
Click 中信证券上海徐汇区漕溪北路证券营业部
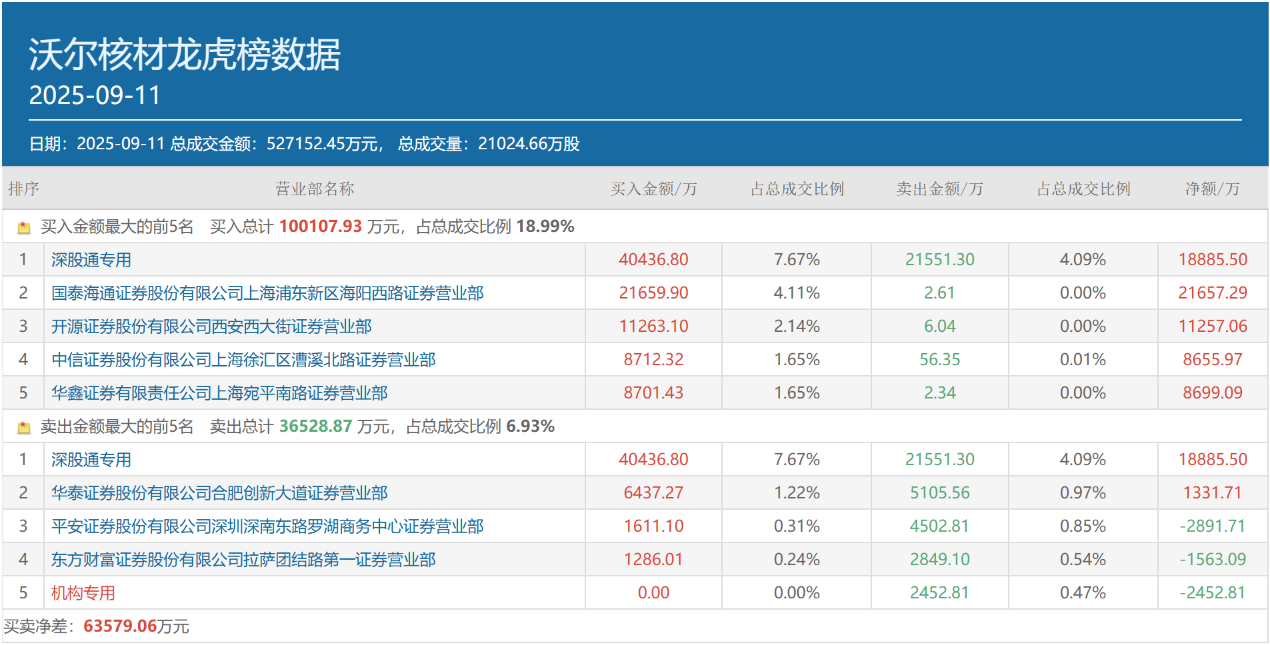coord(243,359)
